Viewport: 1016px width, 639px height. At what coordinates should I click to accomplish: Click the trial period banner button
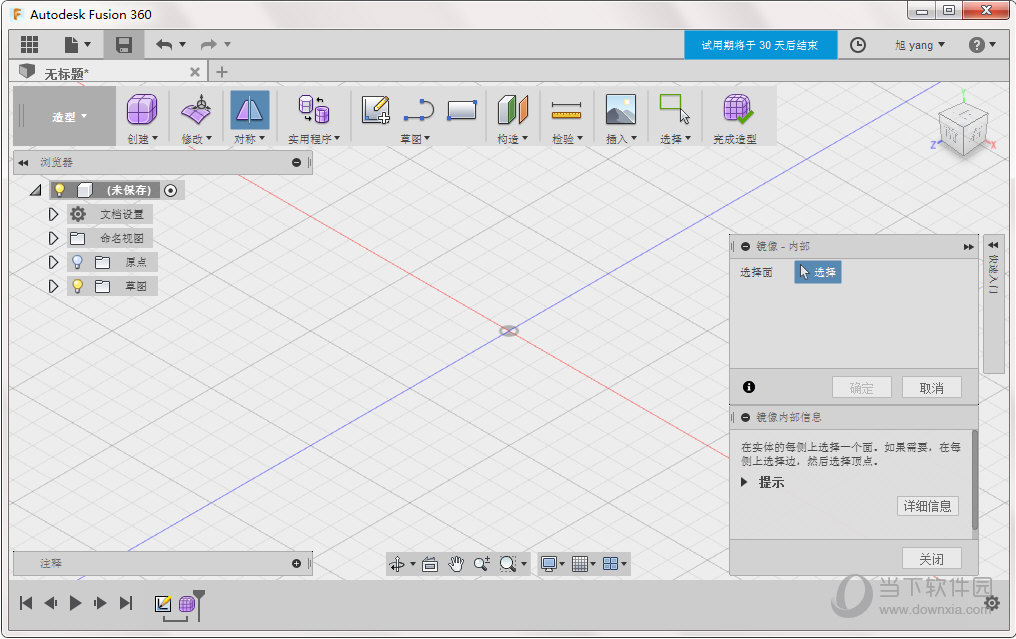click(761, 44)
